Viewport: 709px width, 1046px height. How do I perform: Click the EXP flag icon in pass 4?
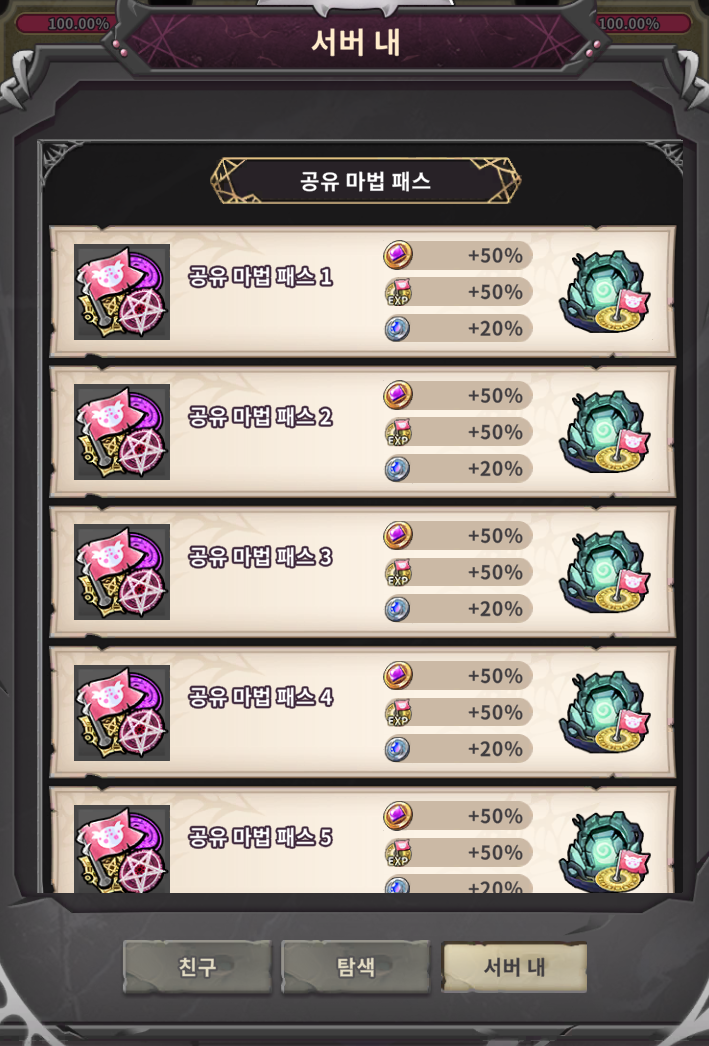[398, 712]
